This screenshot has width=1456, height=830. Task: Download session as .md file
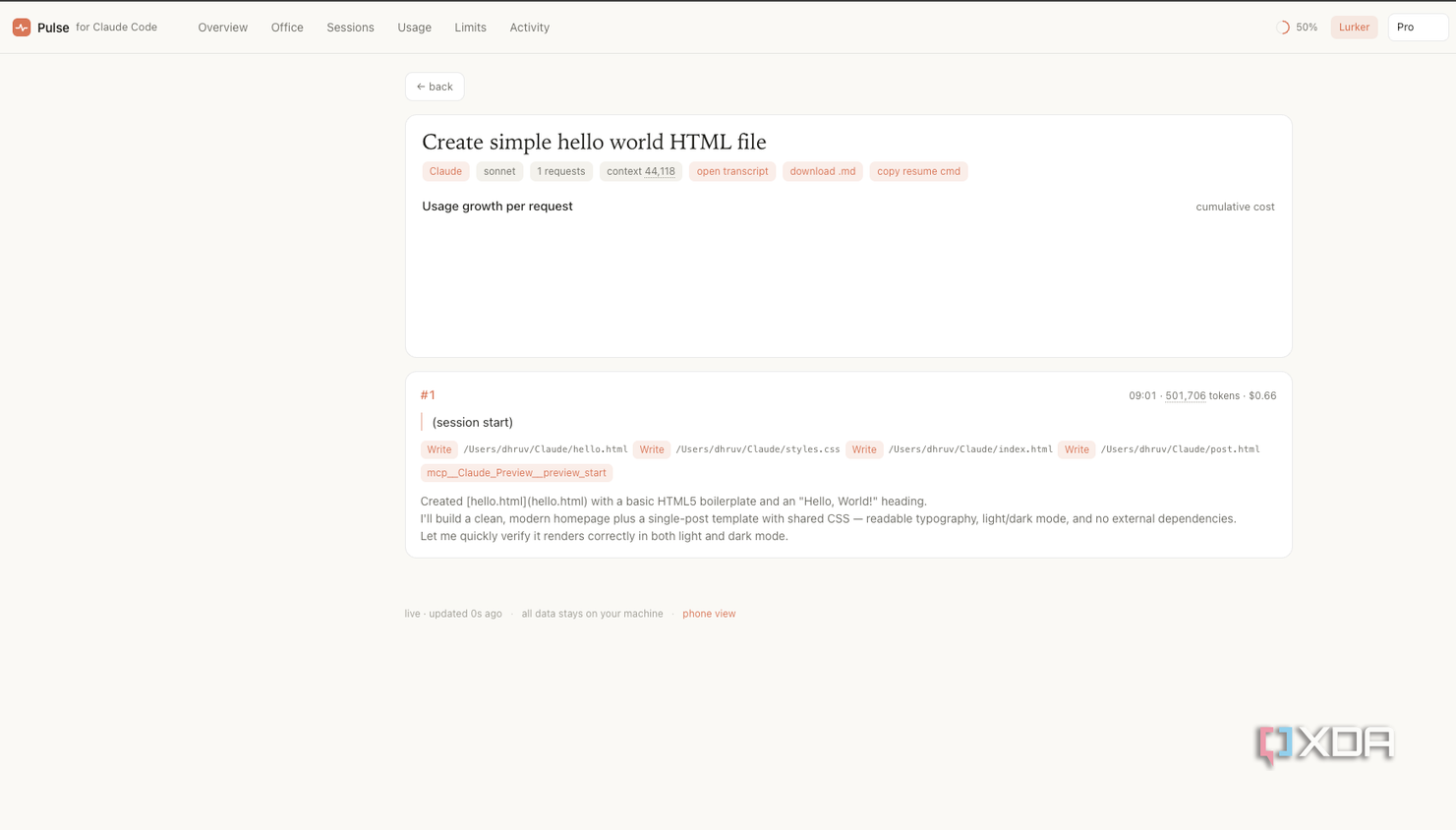(823, 171)
